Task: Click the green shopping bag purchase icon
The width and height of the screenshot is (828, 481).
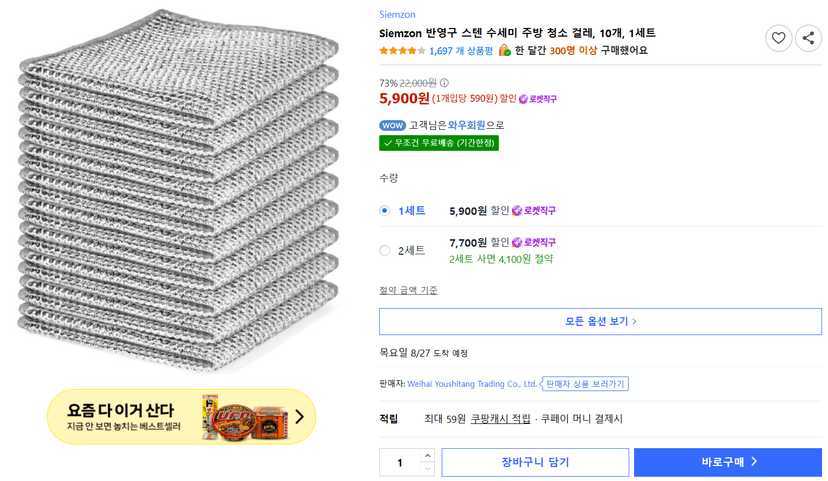Action: (505, 50)
